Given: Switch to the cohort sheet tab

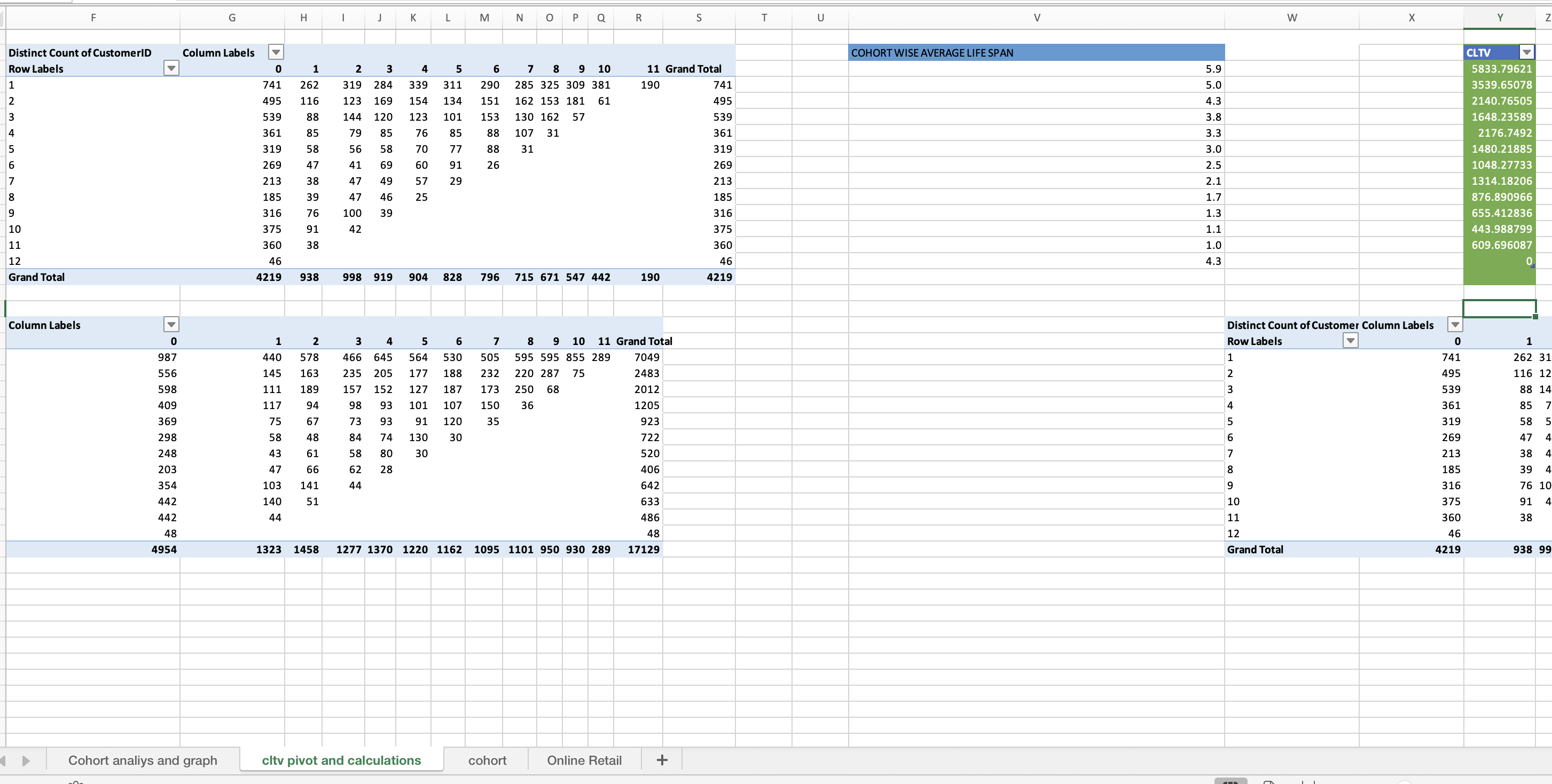Looking at the screenshot, I should pyautogui.click(x=487, y=760).
